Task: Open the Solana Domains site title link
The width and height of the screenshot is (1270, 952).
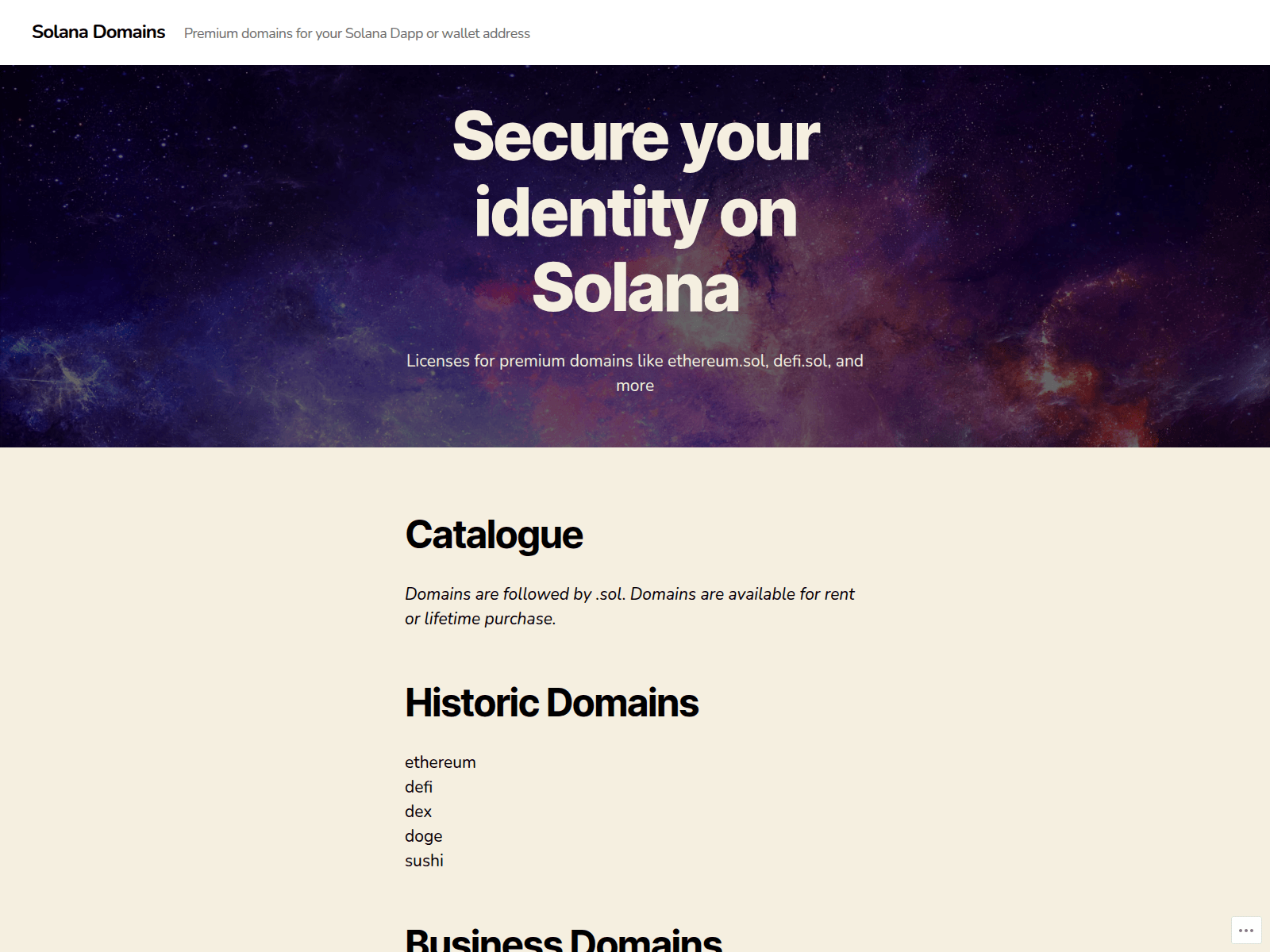Action: 98,32
